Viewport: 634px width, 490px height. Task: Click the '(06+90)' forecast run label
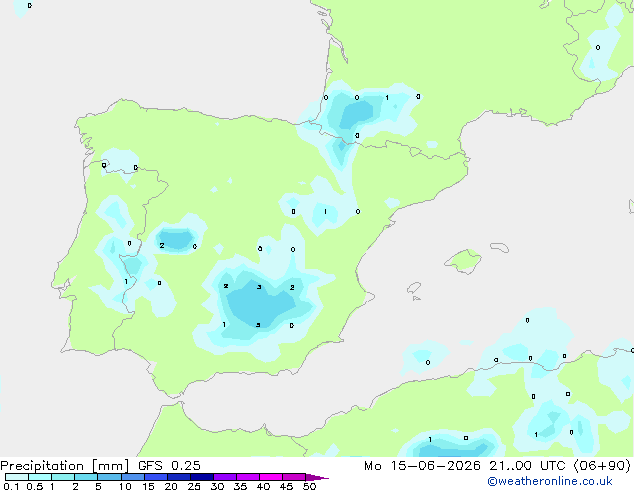602,466
